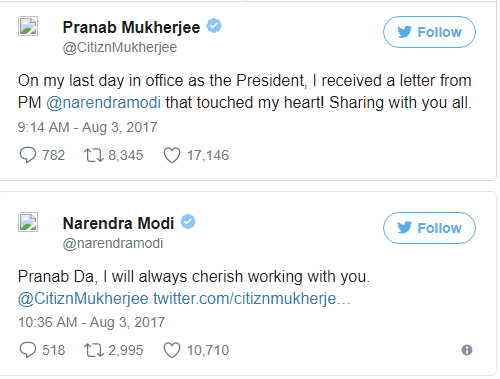Follow Narendra Modi
The image size is (500, 379).
[x=429, y=228]
